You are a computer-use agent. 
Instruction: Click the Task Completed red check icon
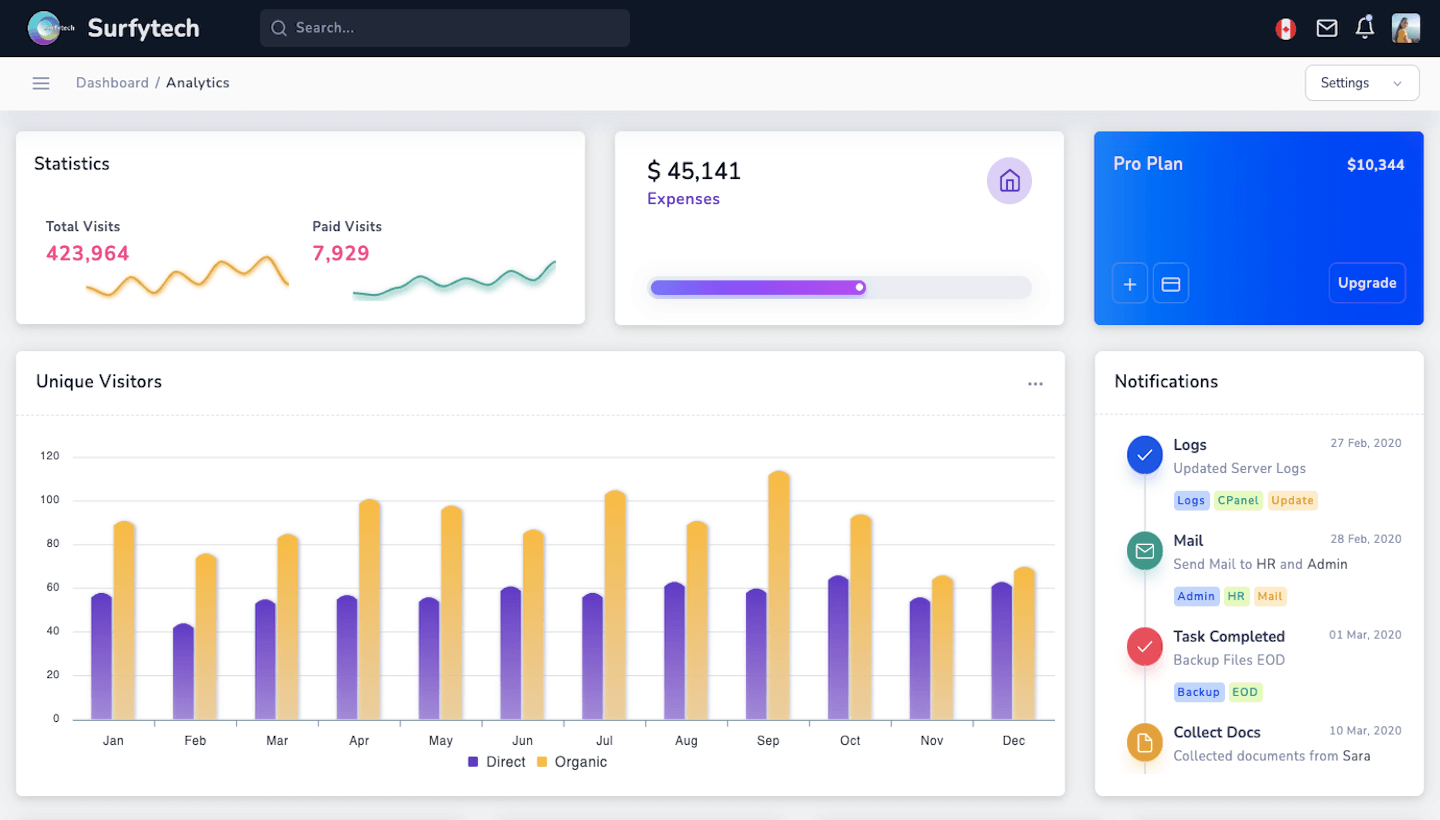[x=1145, y=647]
